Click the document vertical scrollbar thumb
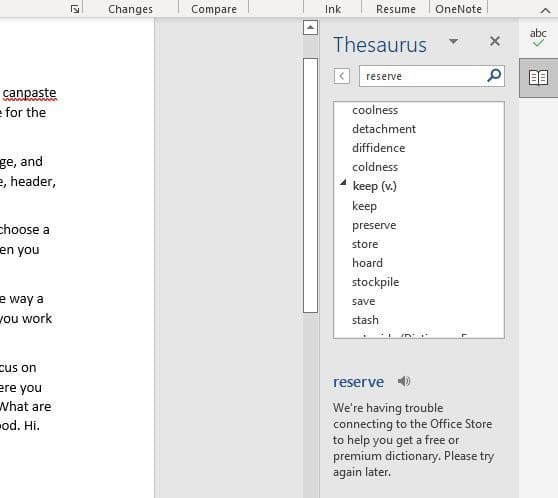558x498 pixels. pos(310,185)
